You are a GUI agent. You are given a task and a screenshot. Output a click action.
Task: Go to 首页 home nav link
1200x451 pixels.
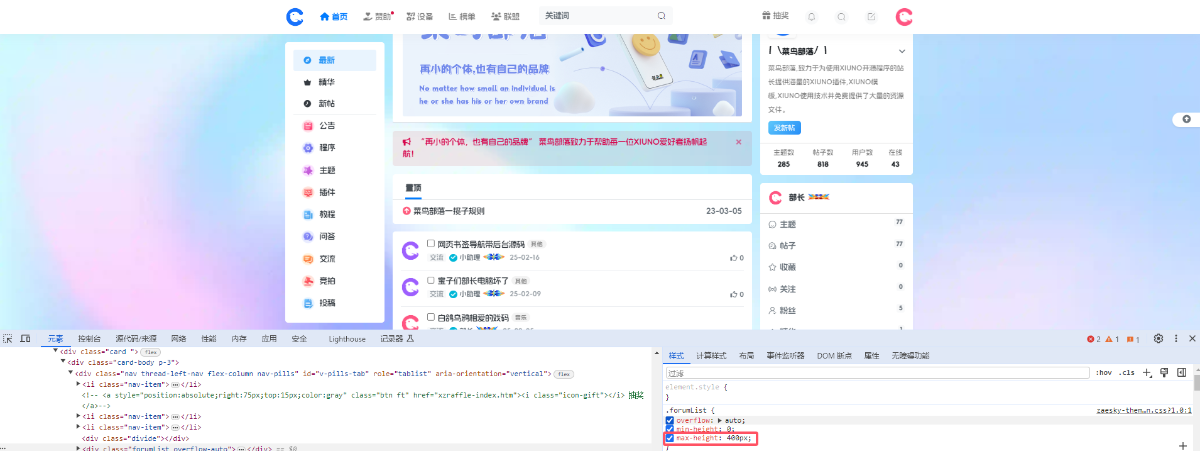(x=334, y=16)
